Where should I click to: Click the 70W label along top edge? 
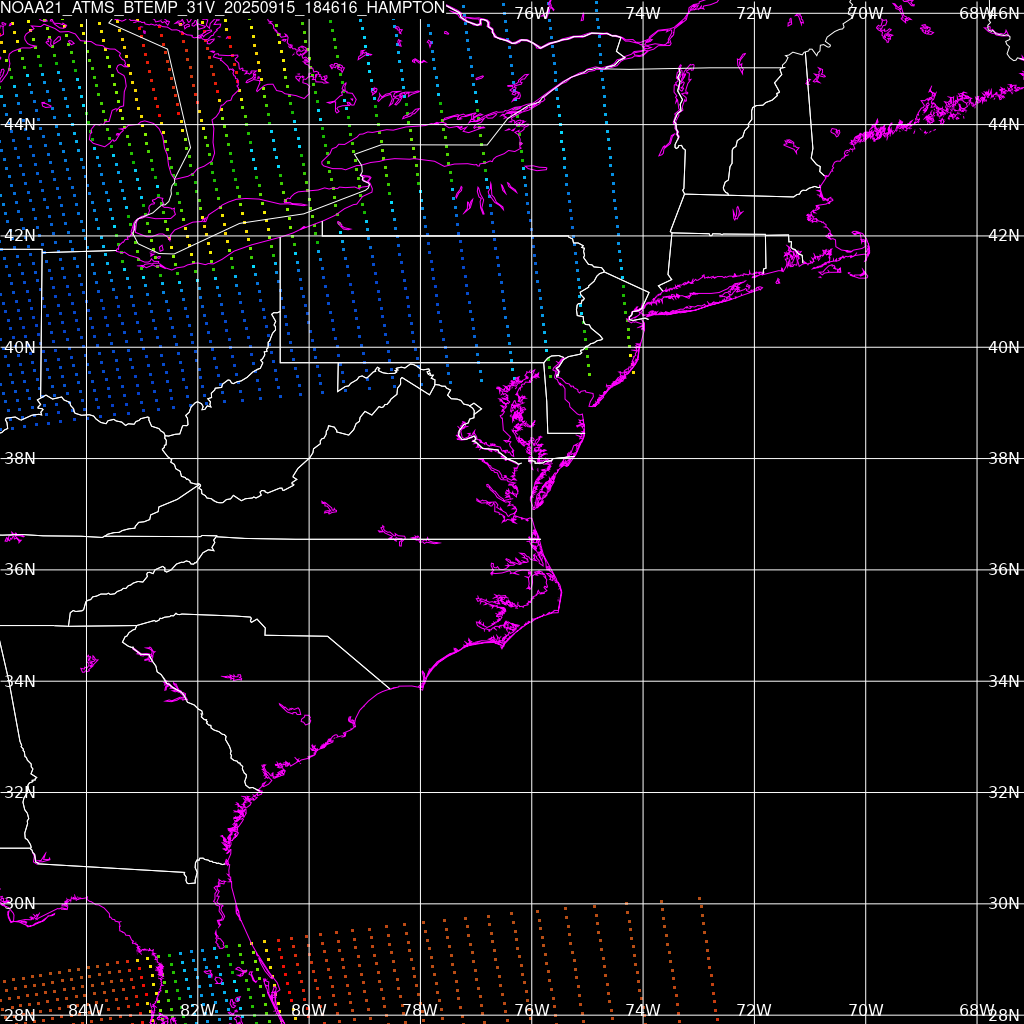[x=865, y=13]
